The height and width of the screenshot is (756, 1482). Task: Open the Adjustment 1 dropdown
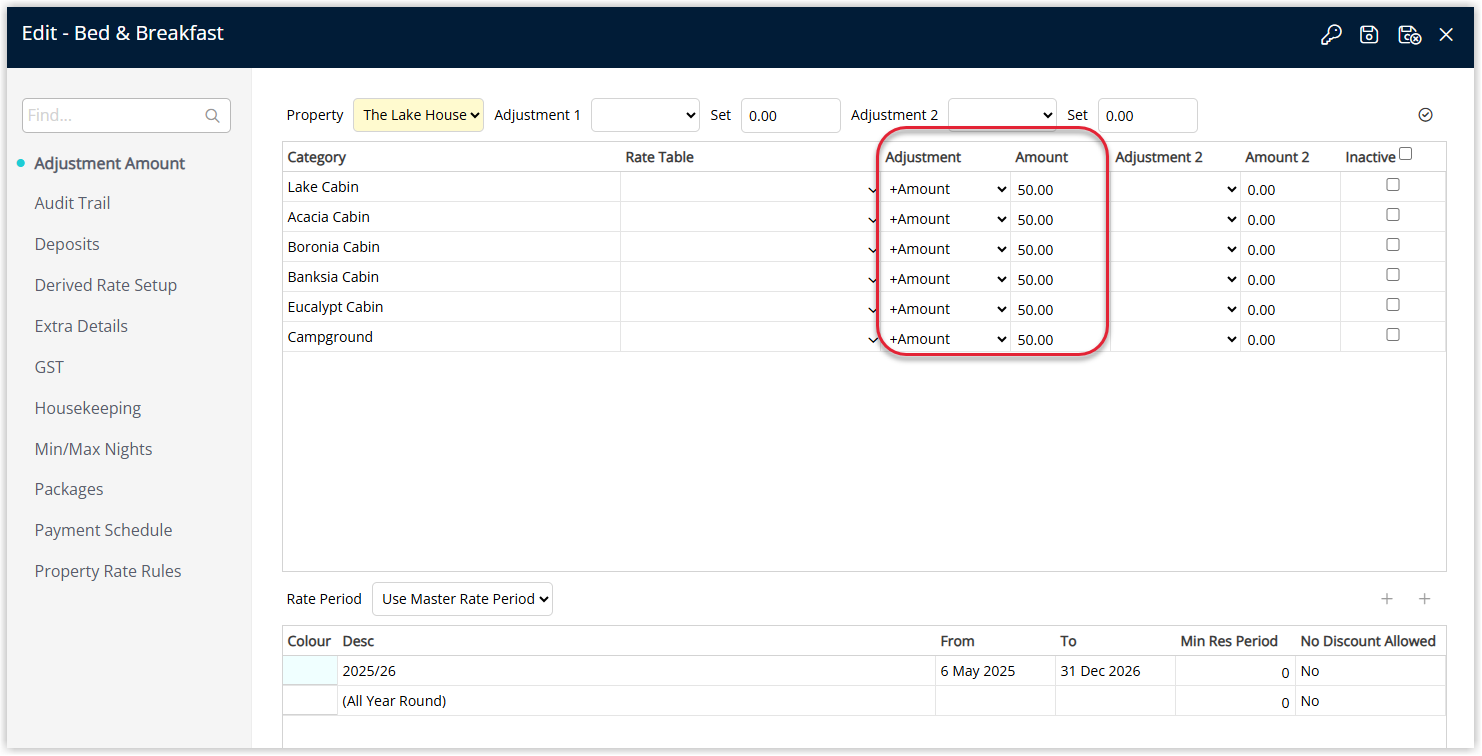(x=645, y=115)
